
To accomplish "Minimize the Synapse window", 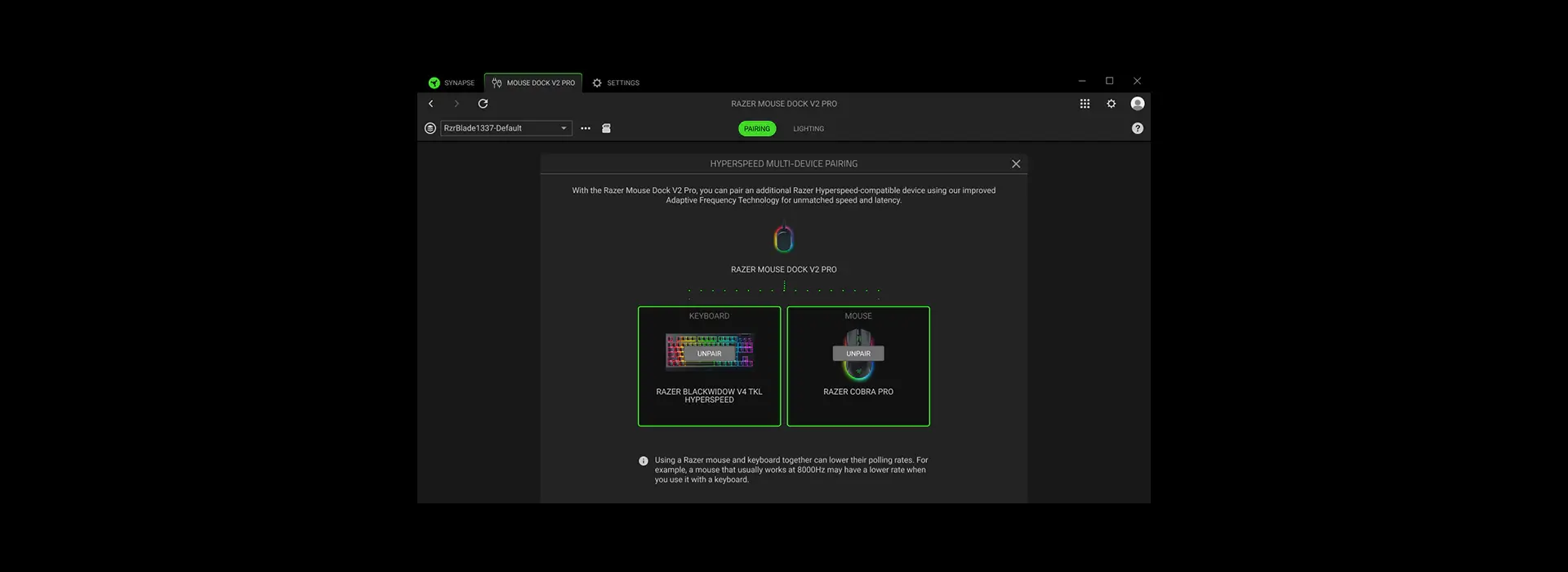I will [x=1082, y=81].
